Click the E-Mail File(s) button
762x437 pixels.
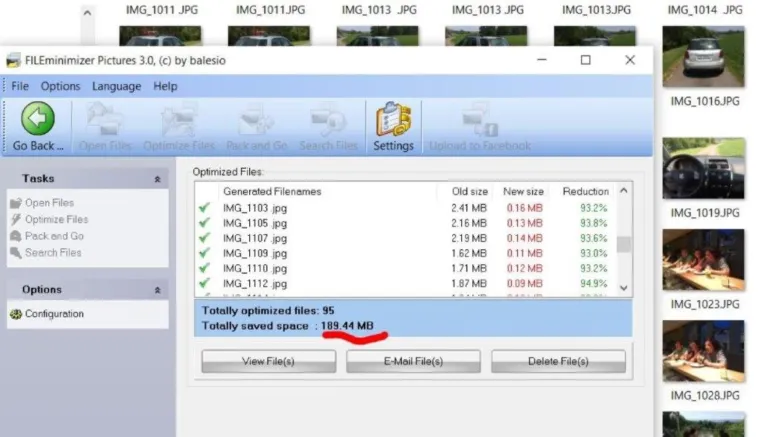pyautogui.click(x=413, y=361)
